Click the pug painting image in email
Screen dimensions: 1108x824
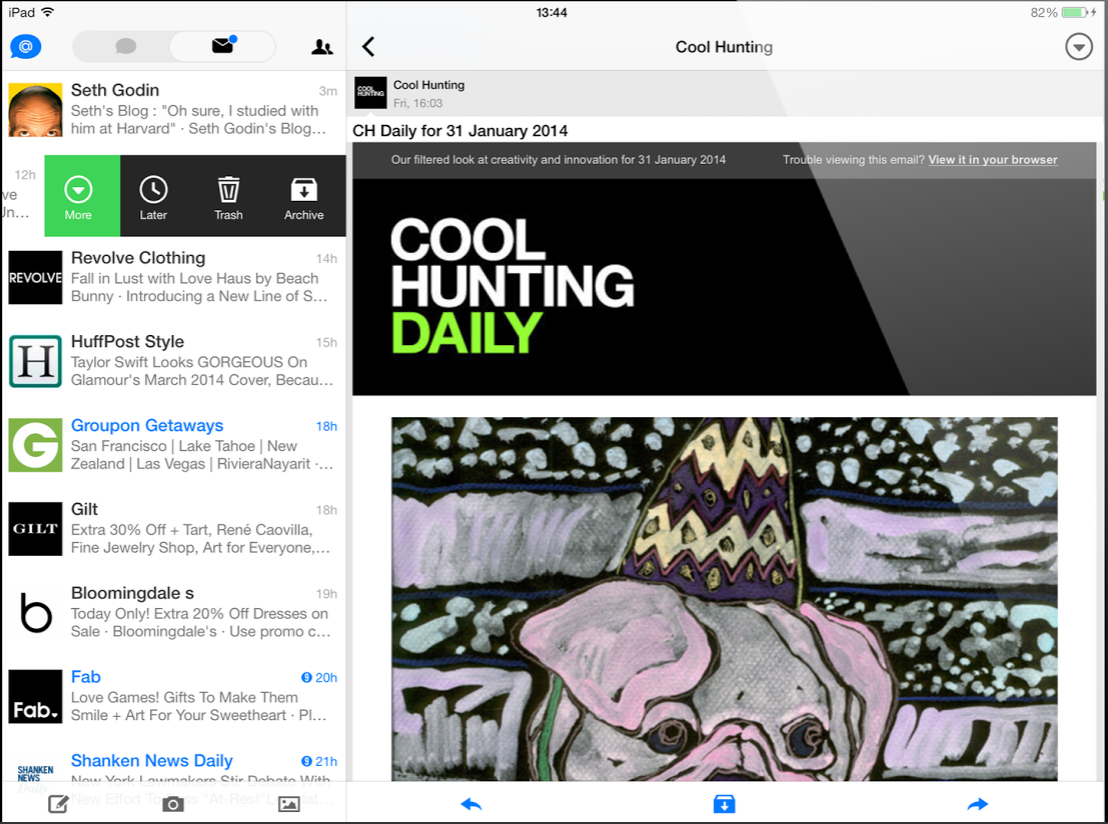pos(724,599)
